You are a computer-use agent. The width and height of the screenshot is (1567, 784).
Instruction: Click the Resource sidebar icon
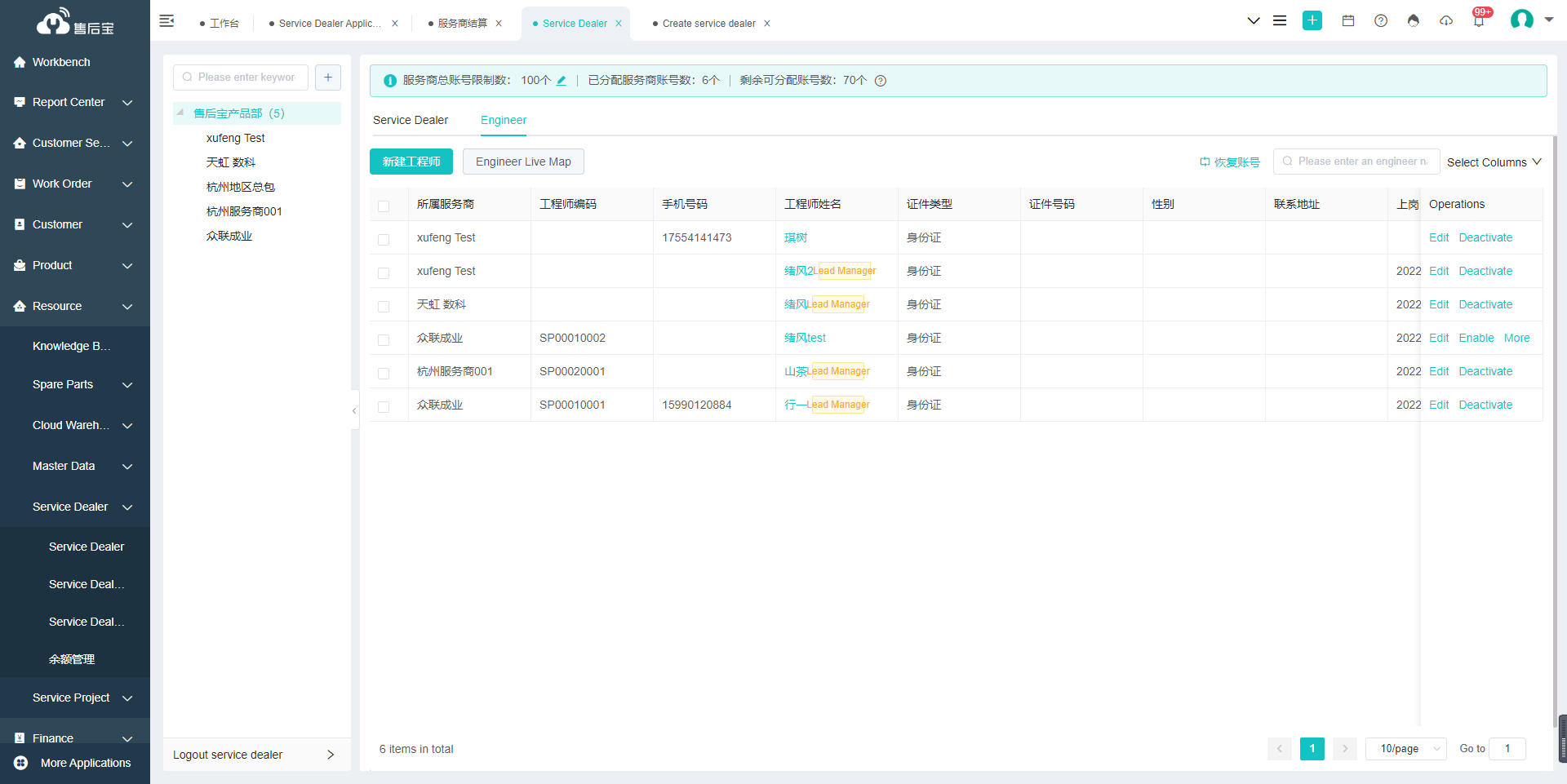coord(20,306)
